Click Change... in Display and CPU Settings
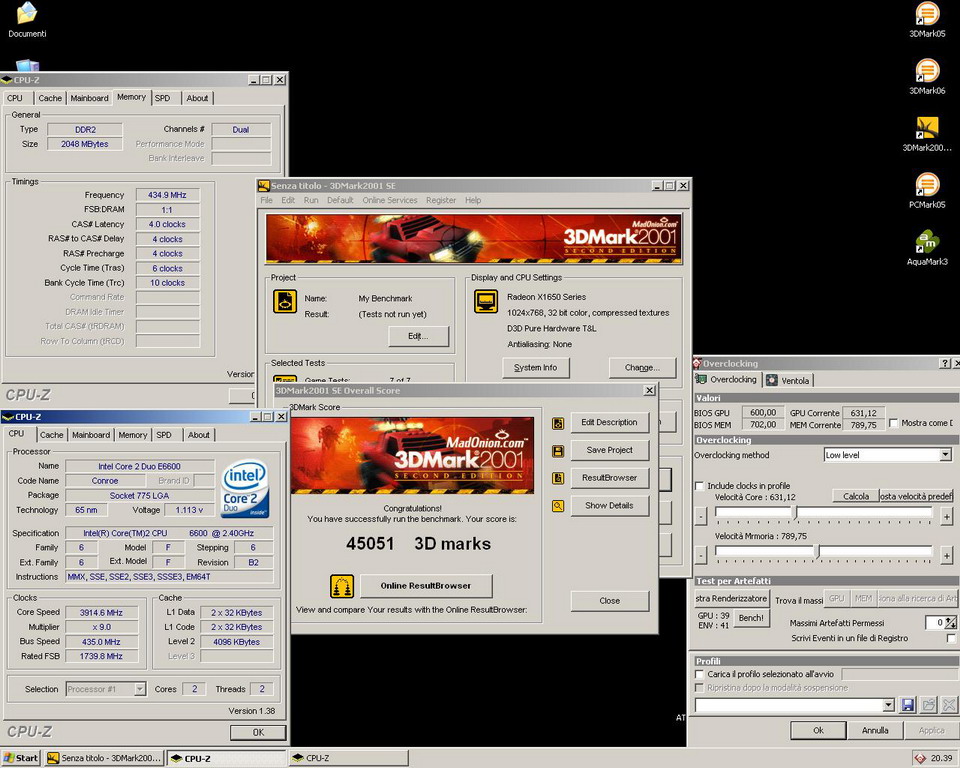960x768 pixels. pyautogui.click(x=642, y=367)
